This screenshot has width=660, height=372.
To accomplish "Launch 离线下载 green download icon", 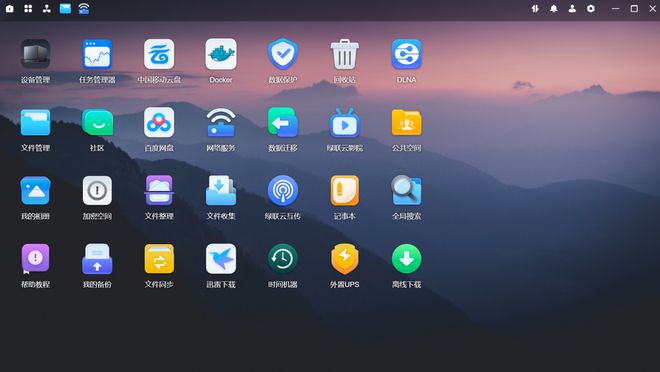I will (x=407, y=259).
